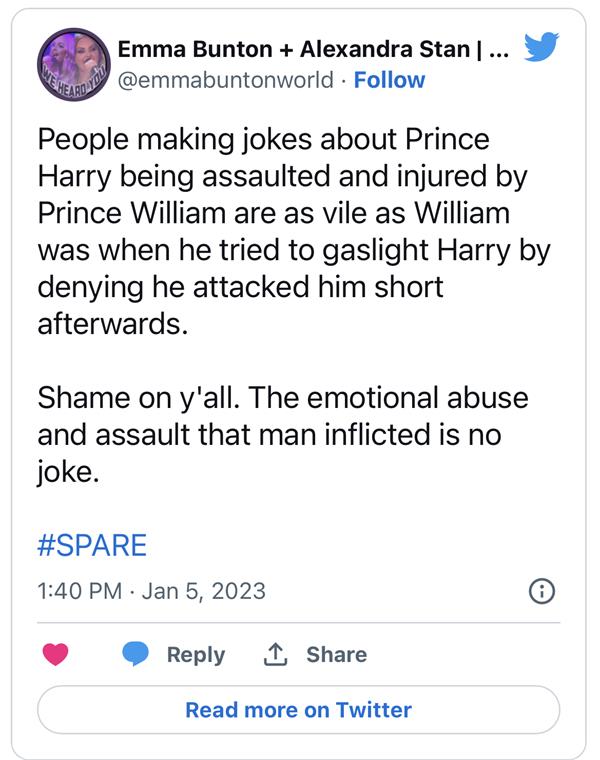Image resolution: width=600 pixels, height=760 pixels.
Task: Open the profile avatar picture
Action: point(72,64)
